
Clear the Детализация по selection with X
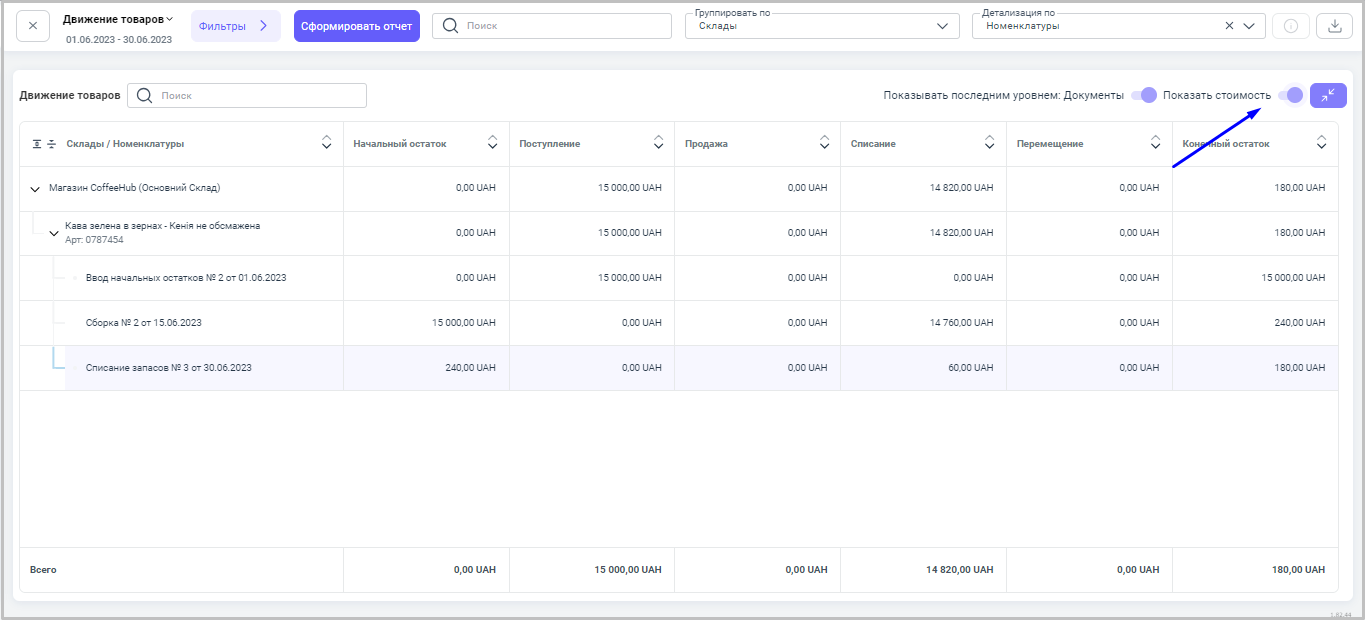point(1229,26)
